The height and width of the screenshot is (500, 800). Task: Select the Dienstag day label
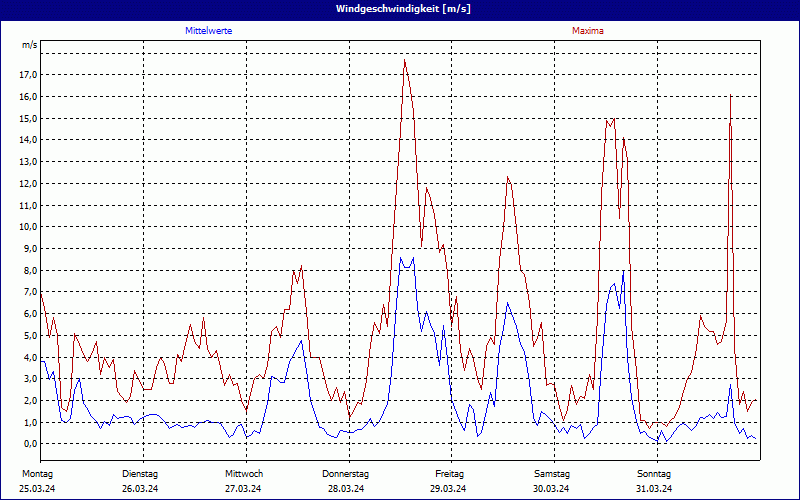[140, 473]
